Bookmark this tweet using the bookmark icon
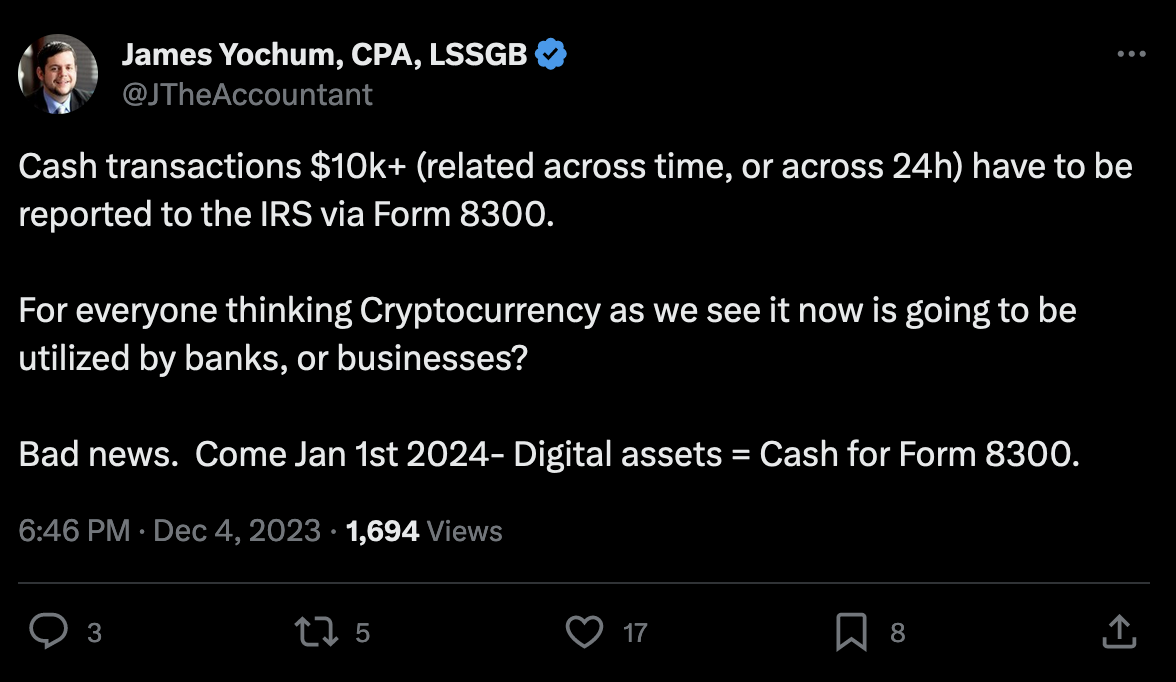This screenshot has width=1176, height=682. 851,632
